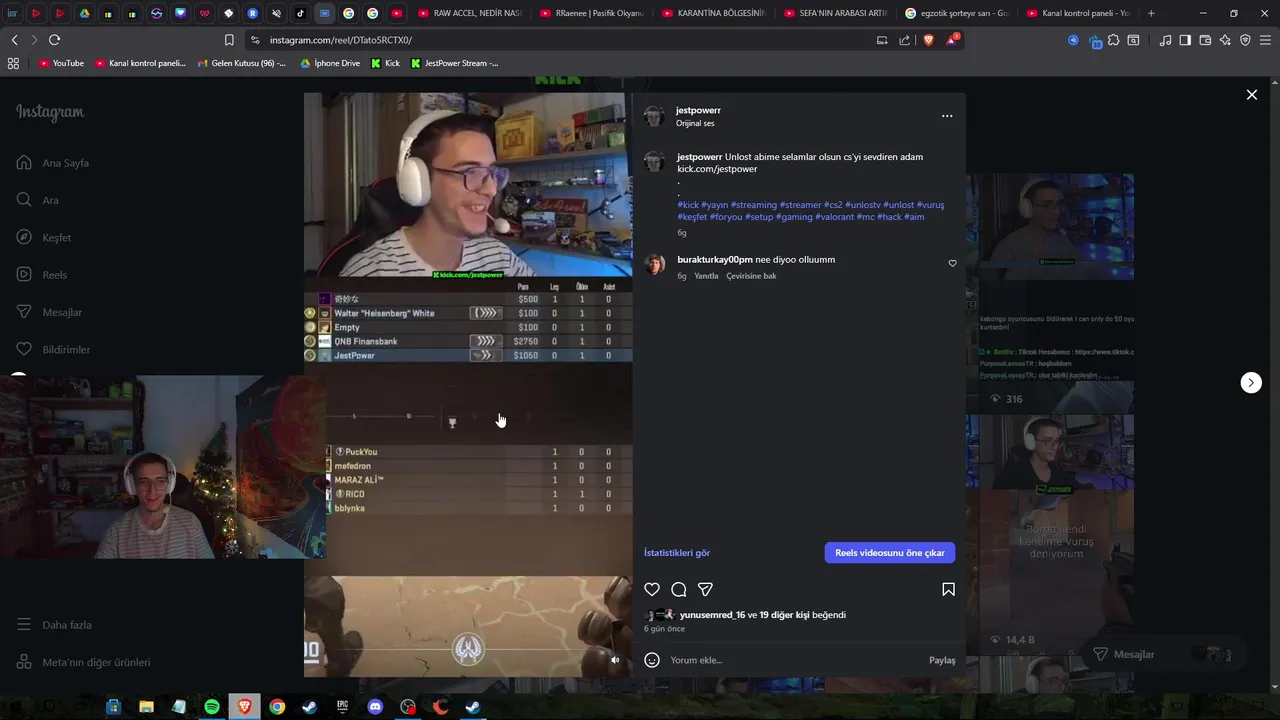This screenshot has height=720, width=1280.
Task: Click Reels videosunu öne çıkar button
Action: coord(890,553)
